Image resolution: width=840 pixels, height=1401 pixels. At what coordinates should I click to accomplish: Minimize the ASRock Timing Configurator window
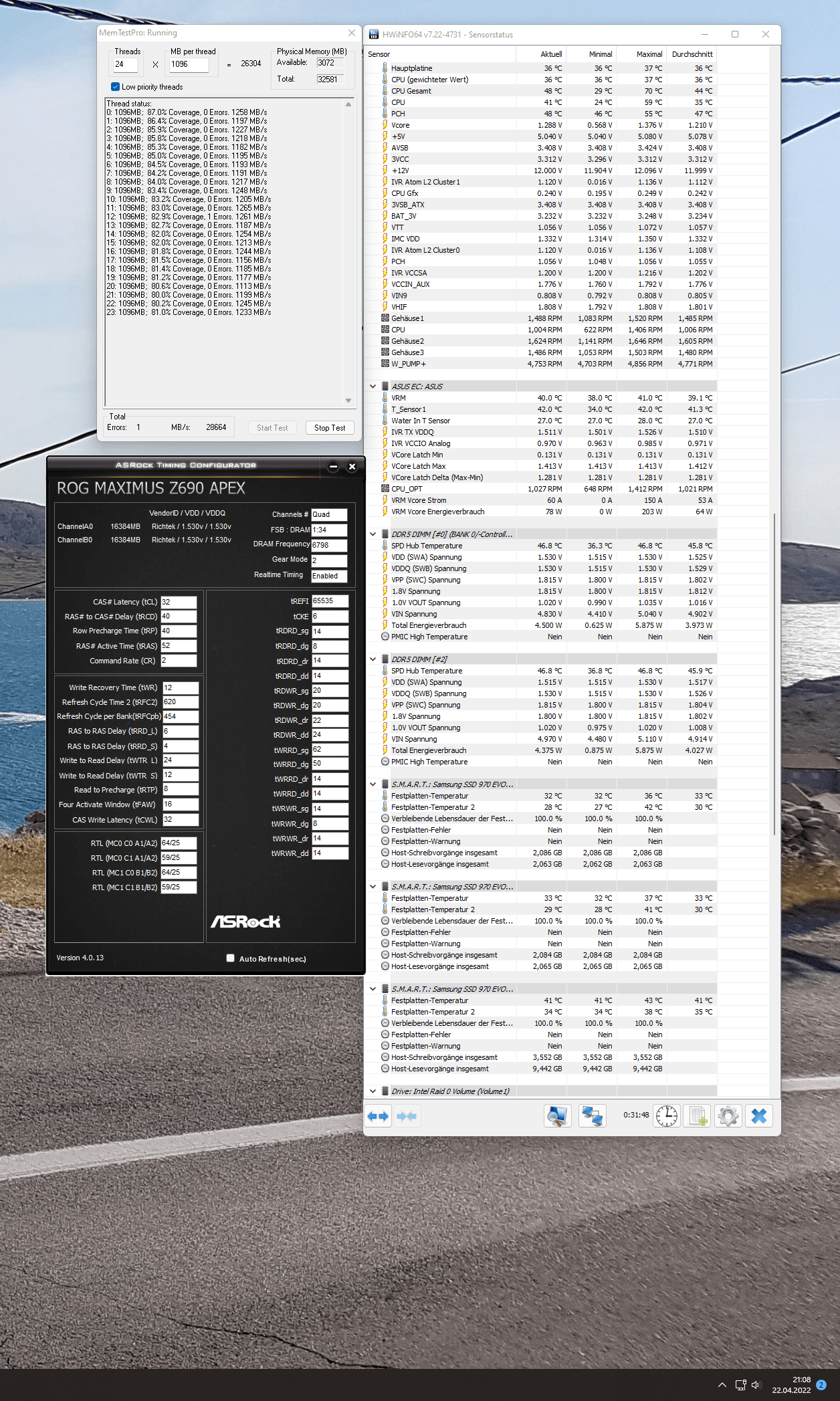[x=333, y=467]
